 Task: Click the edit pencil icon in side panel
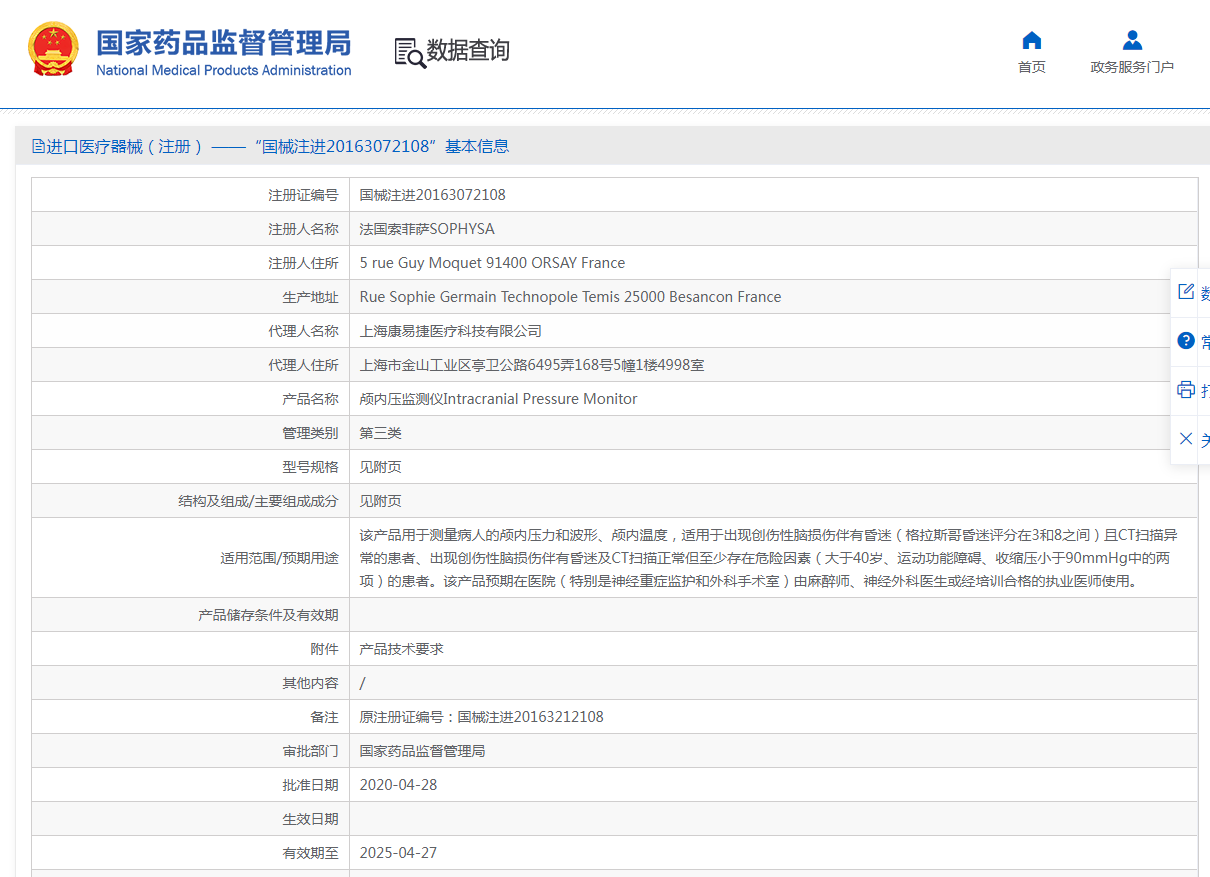pos(1186,292)
